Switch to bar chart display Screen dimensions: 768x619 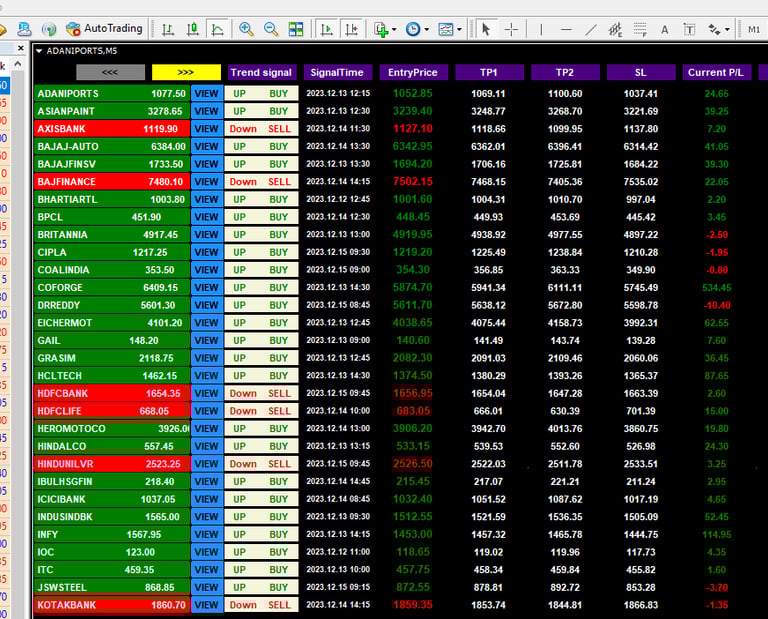click(168, 29)
